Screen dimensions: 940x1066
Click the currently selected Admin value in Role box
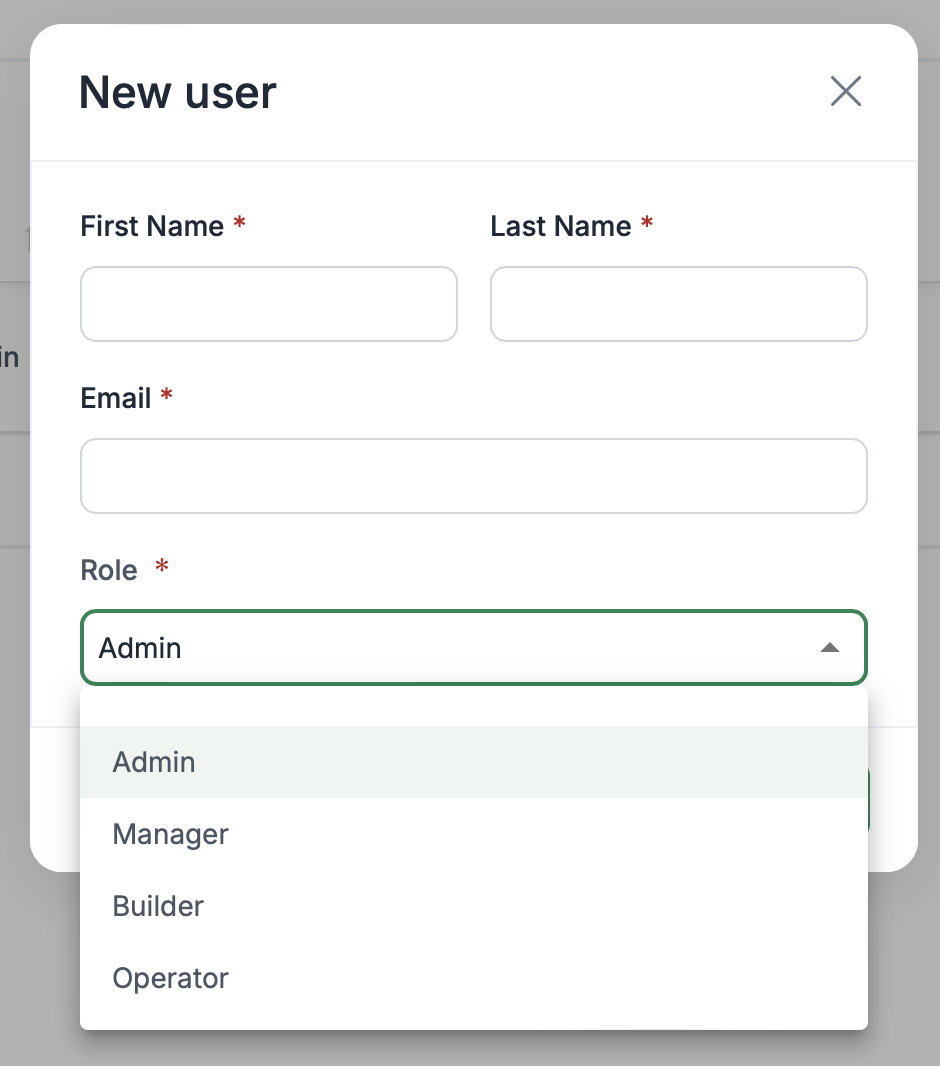[140, 648]
